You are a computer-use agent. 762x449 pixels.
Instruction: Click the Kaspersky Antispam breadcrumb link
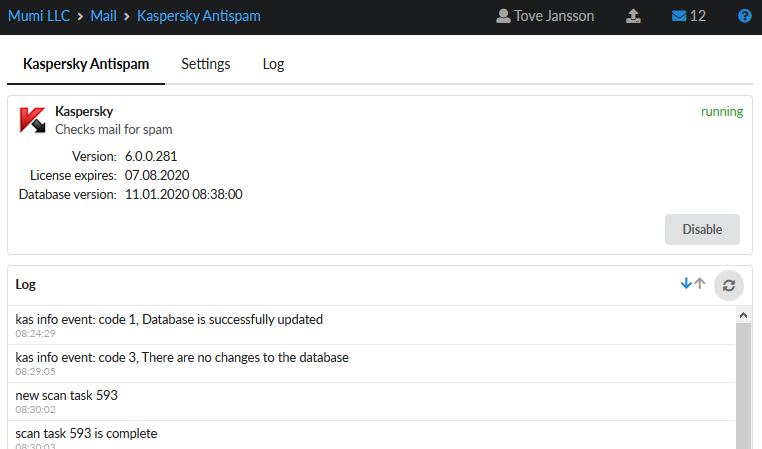(200, 16)
